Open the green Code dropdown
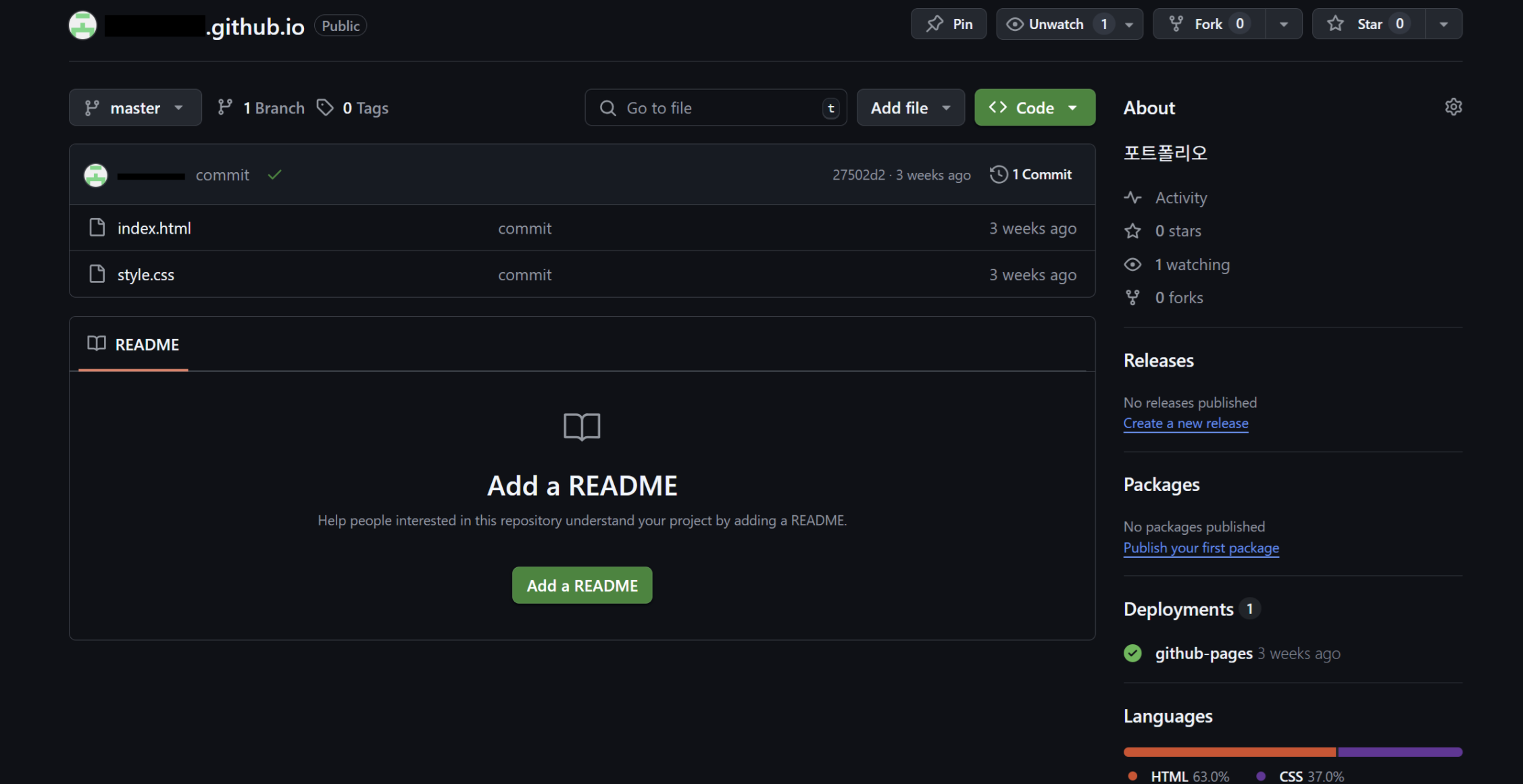1523x784 pixels. tap(1034, 108)
